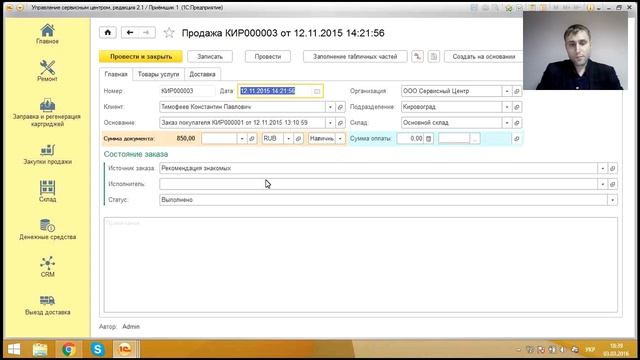Screen dimensions: 640x360
Task: Open calculator in Сумма оплаты field
Action: click(428, 138)
